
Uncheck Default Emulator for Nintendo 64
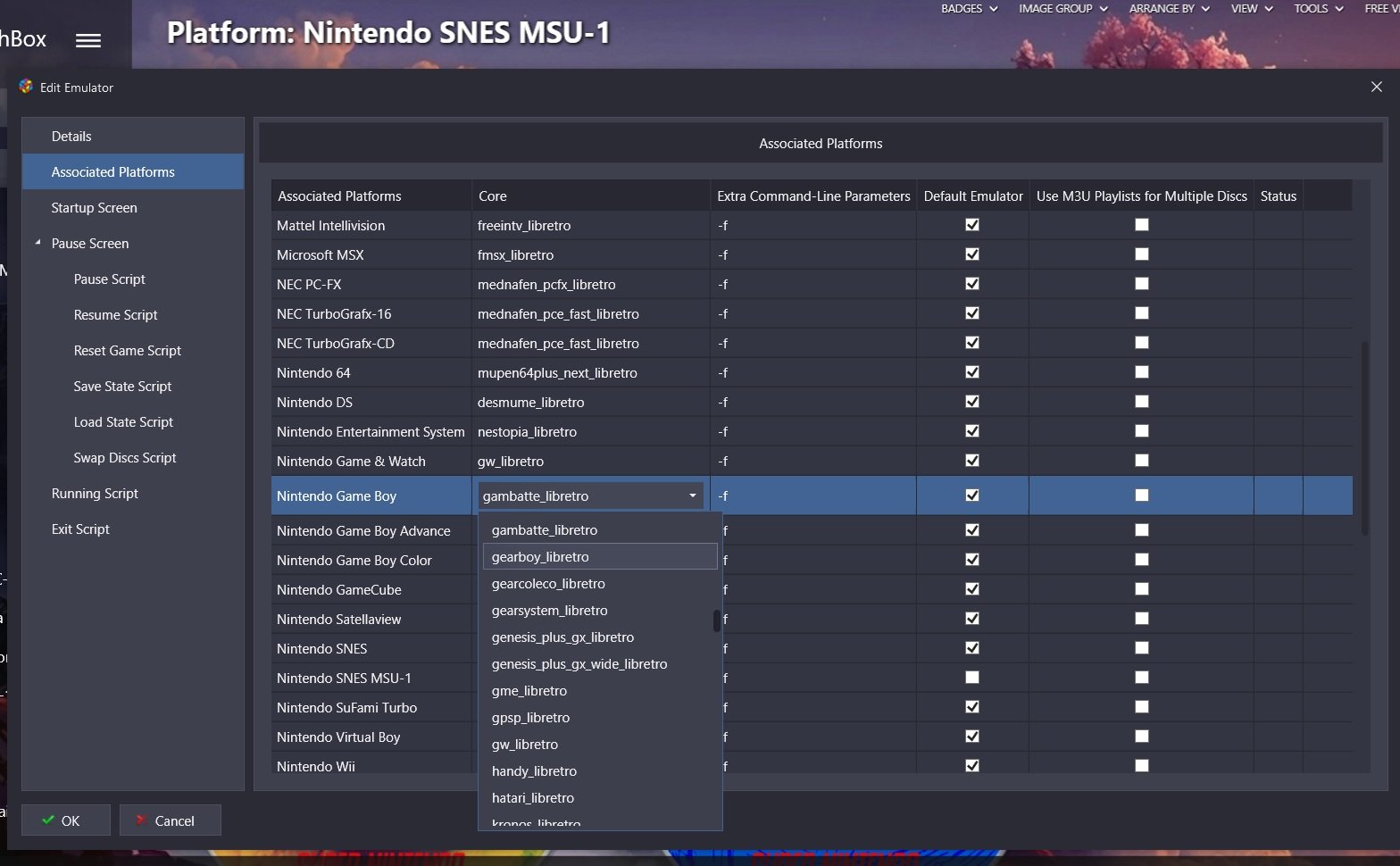pos(972,372)
